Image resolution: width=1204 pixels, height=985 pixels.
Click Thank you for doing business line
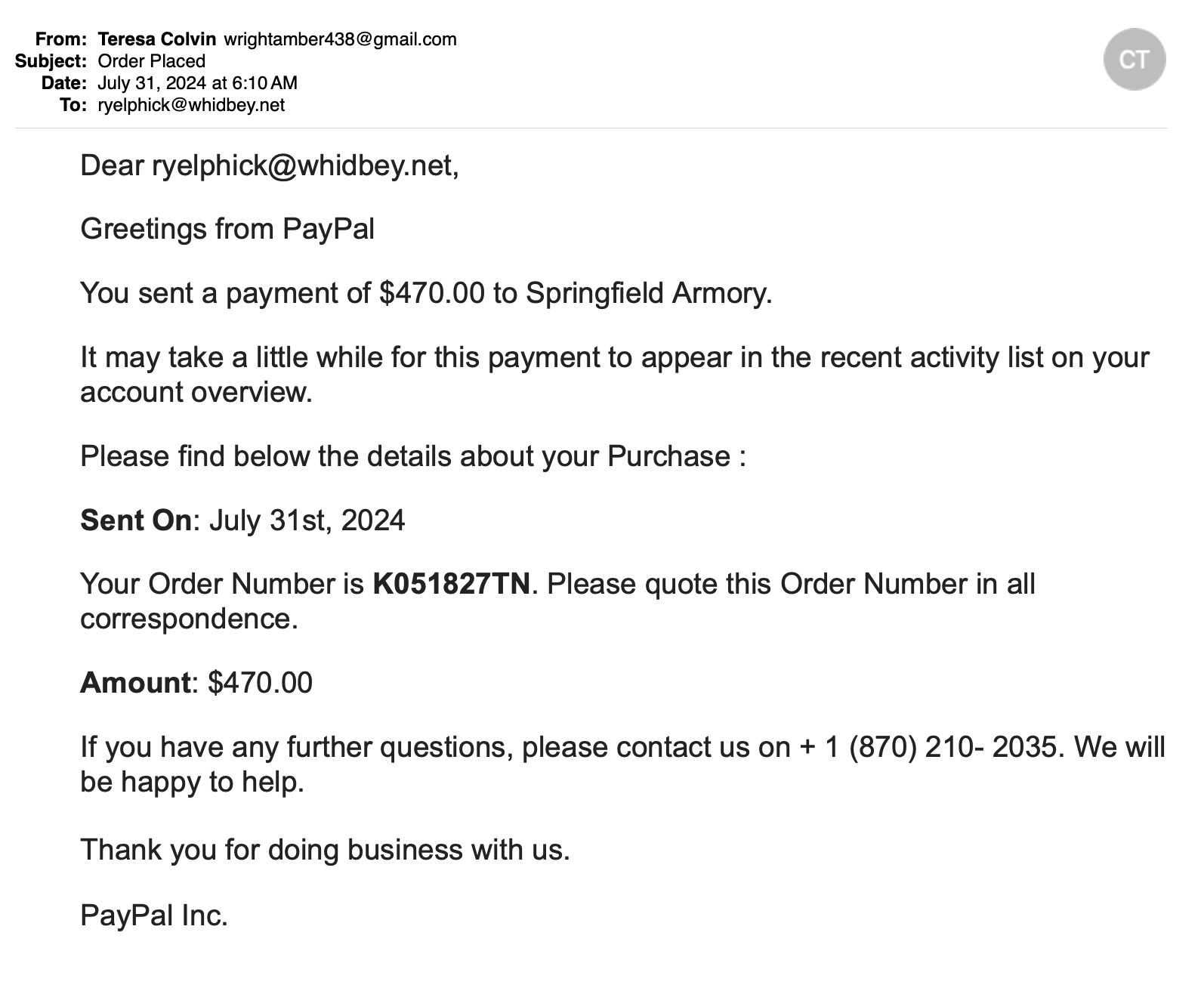tap(325, 850)
